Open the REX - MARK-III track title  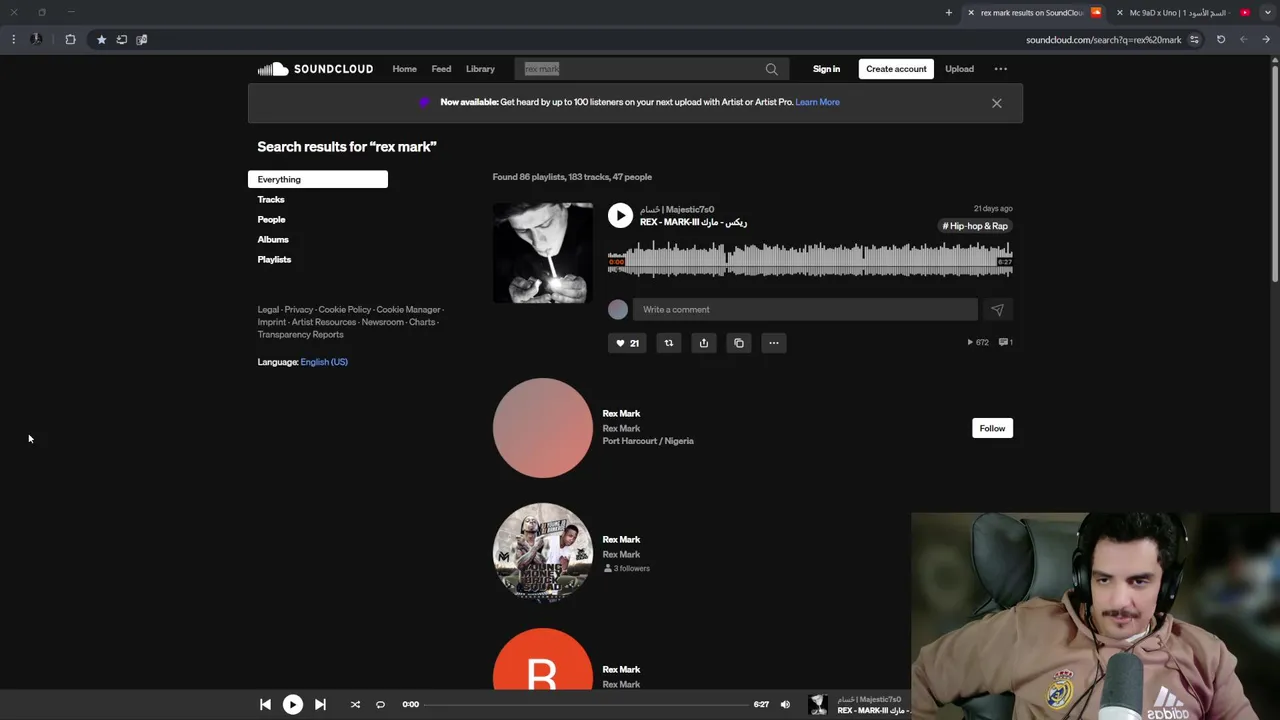(693, 222)
